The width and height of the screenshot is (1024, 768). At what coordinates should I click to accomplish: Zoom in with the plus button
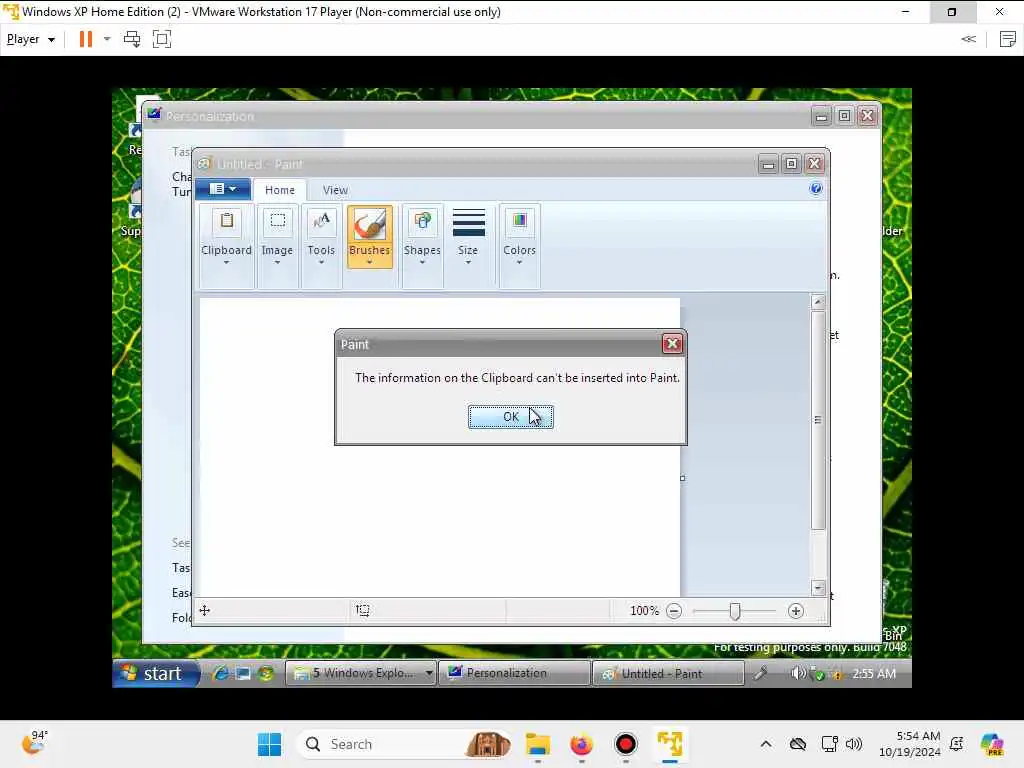click(795, 611)
